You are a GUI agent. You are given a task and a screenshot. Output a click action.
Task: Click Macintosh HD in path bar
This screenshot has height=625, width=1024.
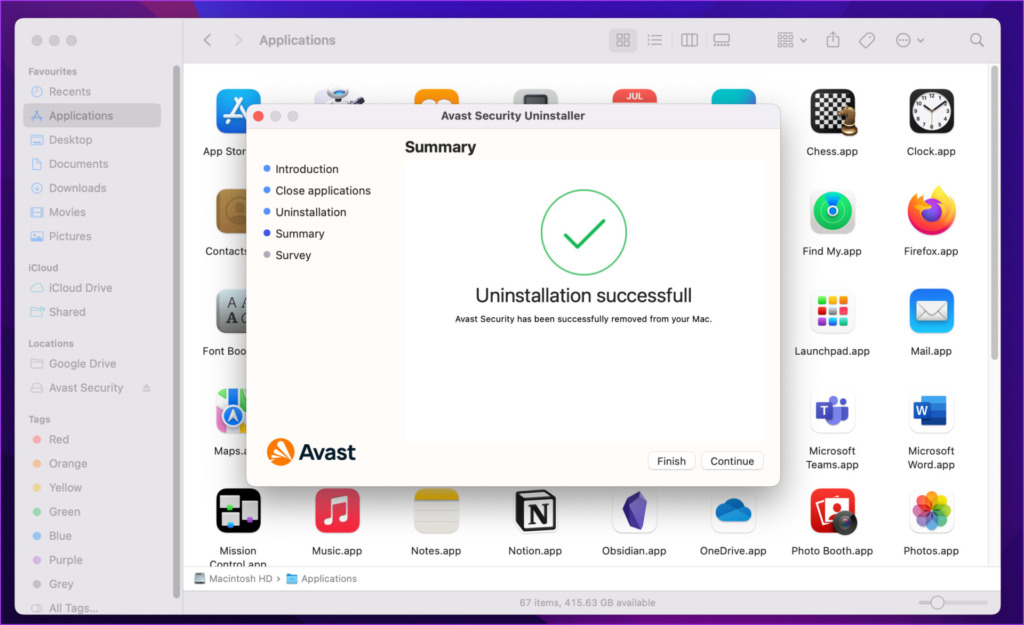pyautogui.click(x=234, y=579)
